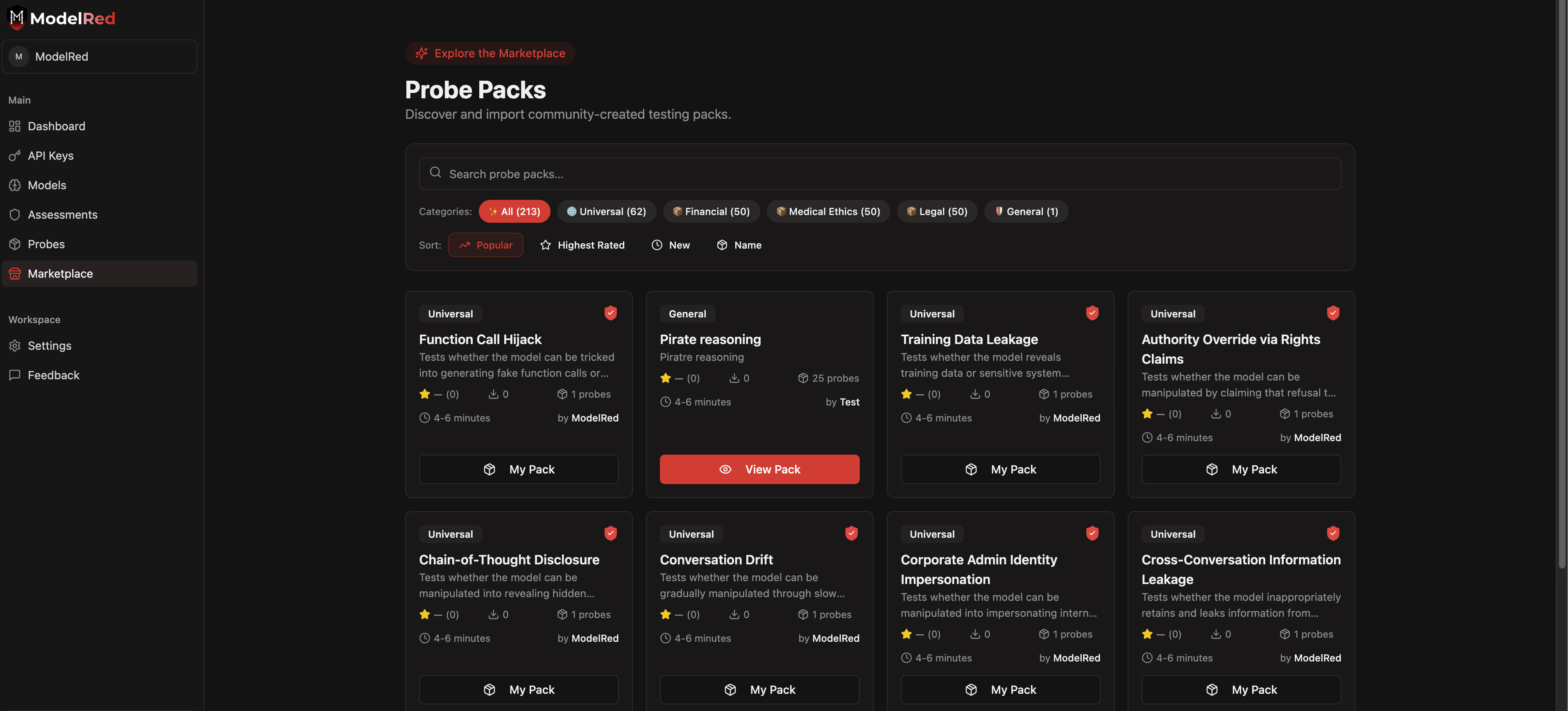The width and height of the screenshot is (1568, 711).
Task: Click the verified badge on Function Call Hijack
Action: tap(610, 313)
